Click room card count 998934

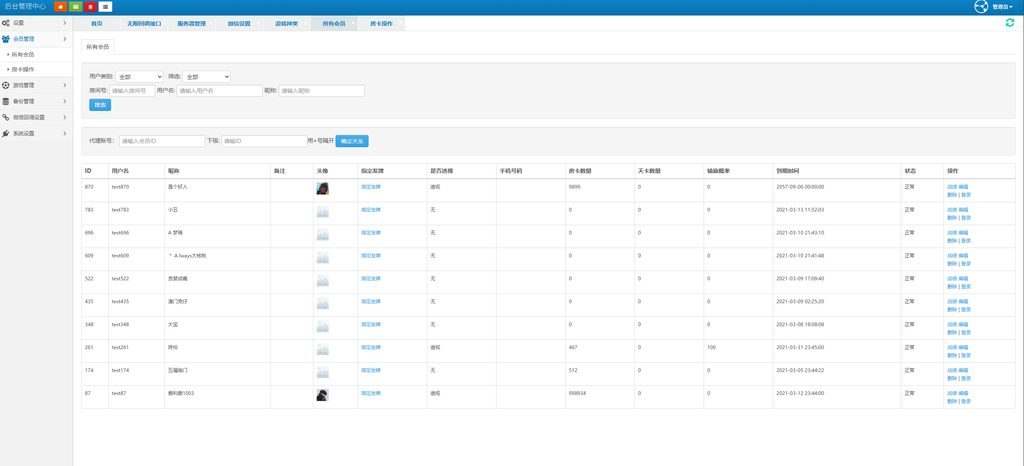[x=577, y=394]
